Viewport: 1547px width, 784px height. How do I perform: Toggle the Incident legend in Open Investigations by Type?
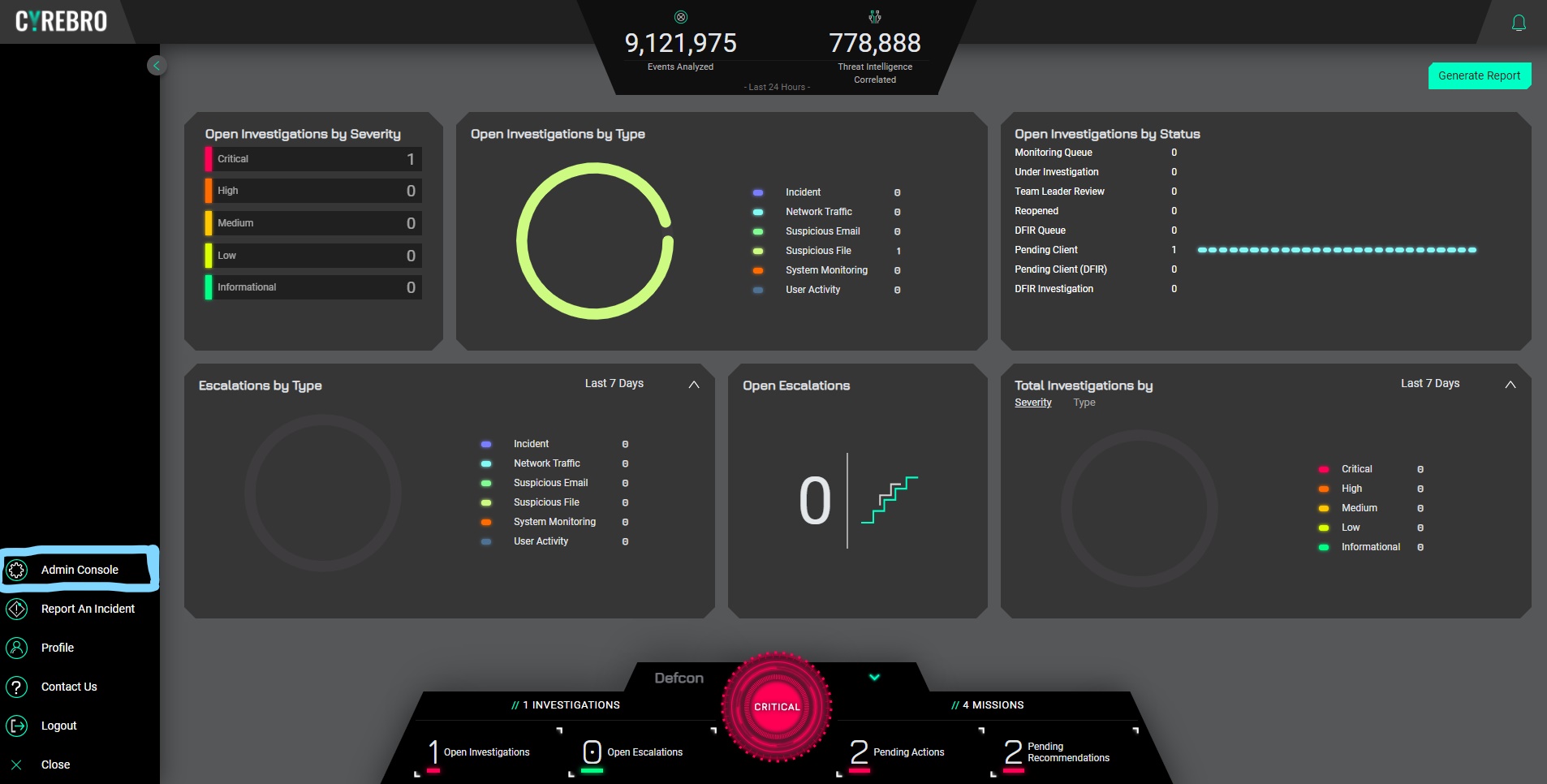point(802,192)
